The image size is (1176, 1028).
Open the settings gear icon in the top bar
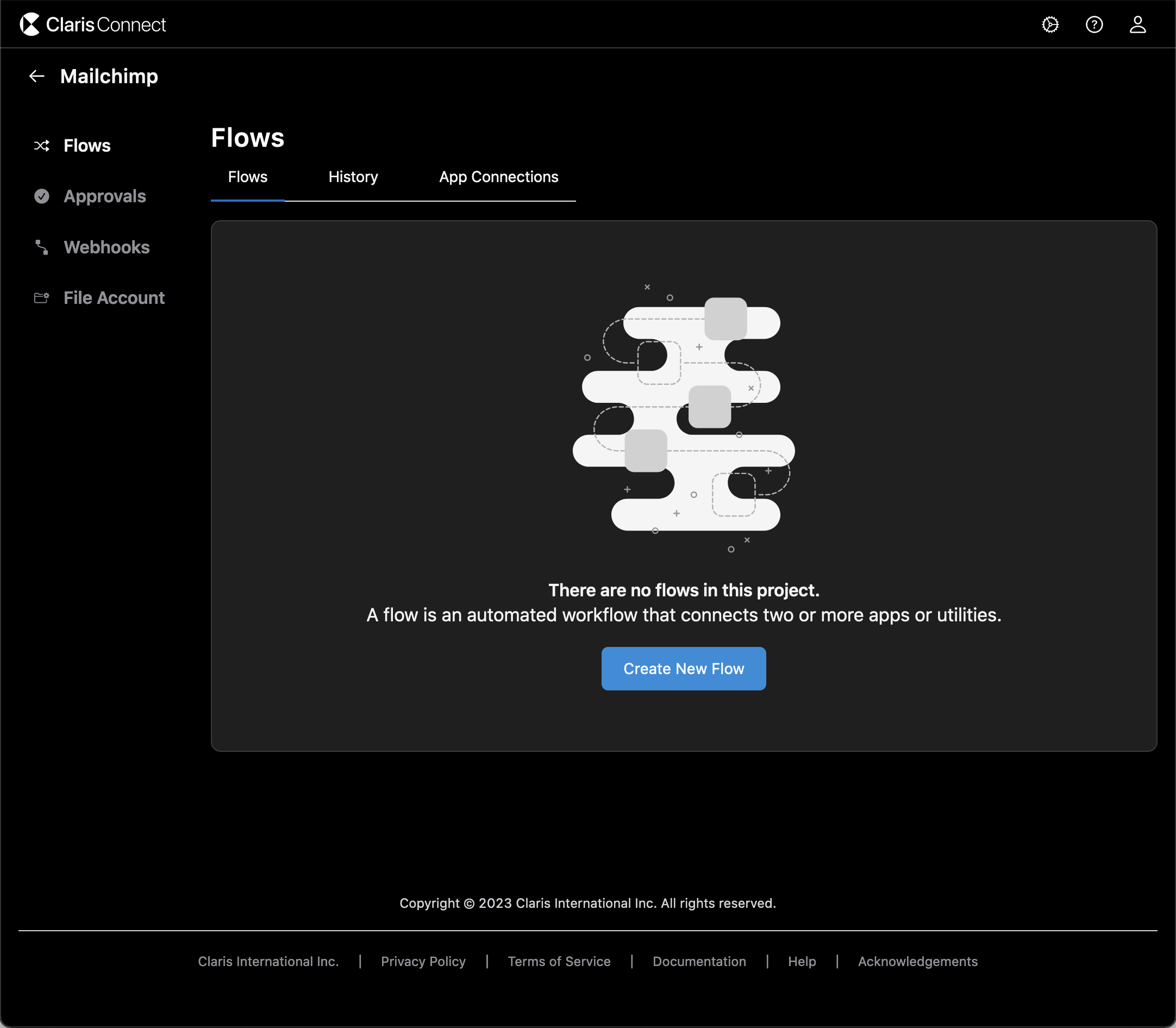(1050, 24)
